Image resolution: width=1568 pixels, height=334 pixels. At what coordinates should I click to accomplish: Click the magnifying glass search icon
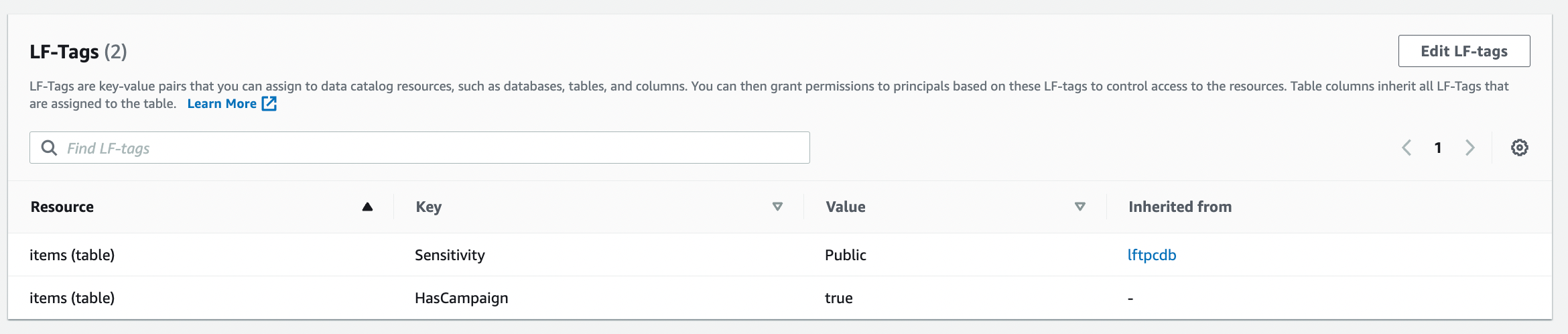(49, 148)
